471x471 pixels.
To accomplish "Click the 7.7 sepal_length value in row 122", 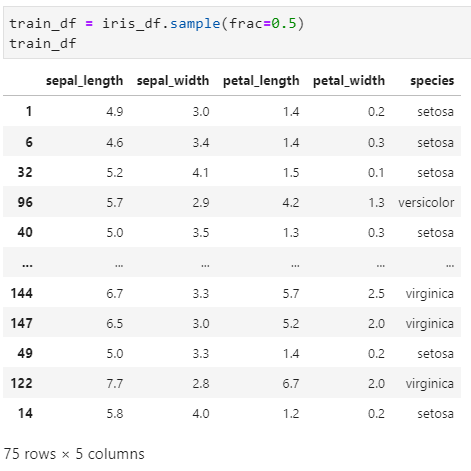I will click(115, 383).
